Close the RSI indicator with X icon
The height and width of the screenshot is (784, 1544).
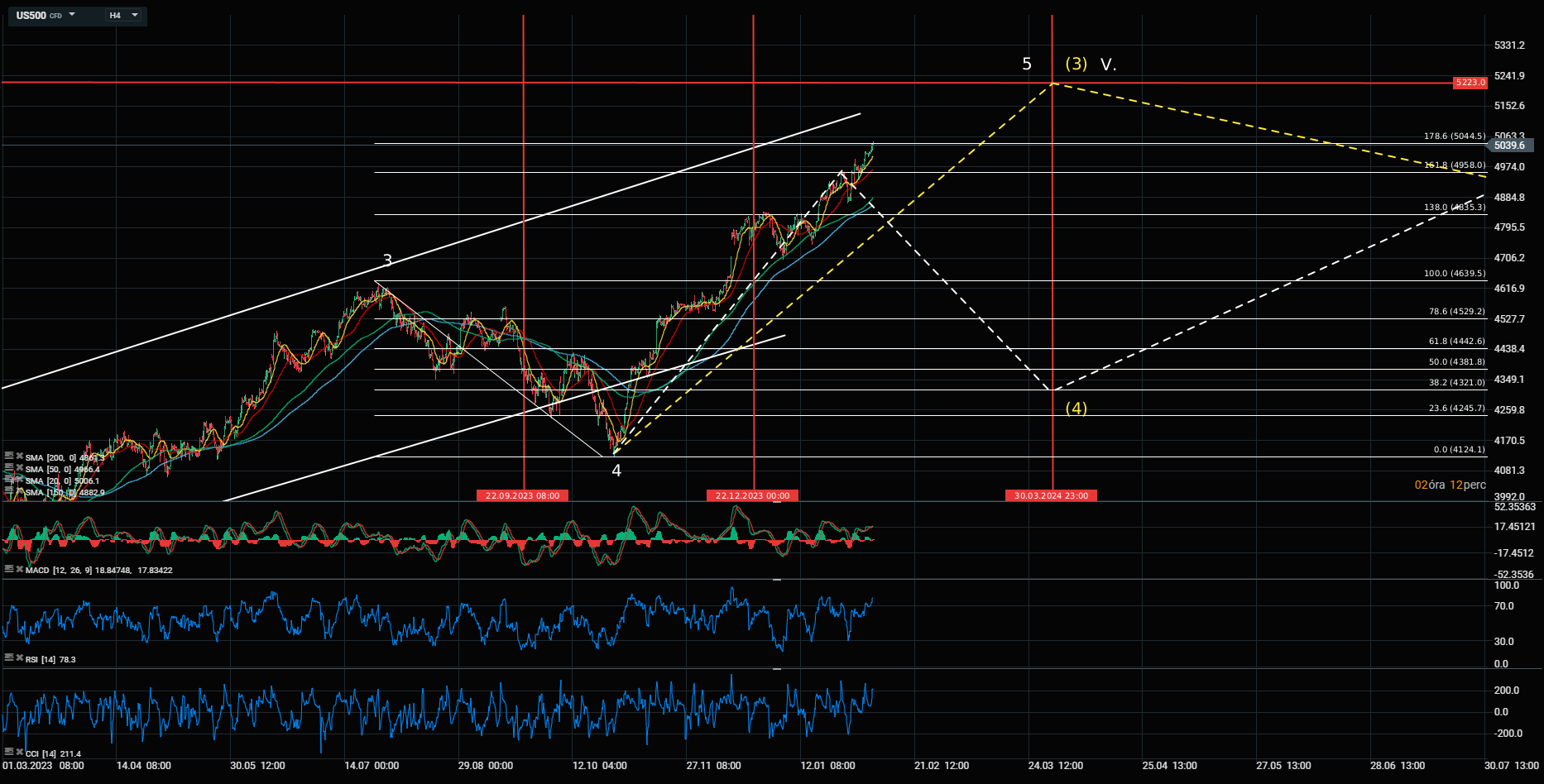tap(19, 658)
